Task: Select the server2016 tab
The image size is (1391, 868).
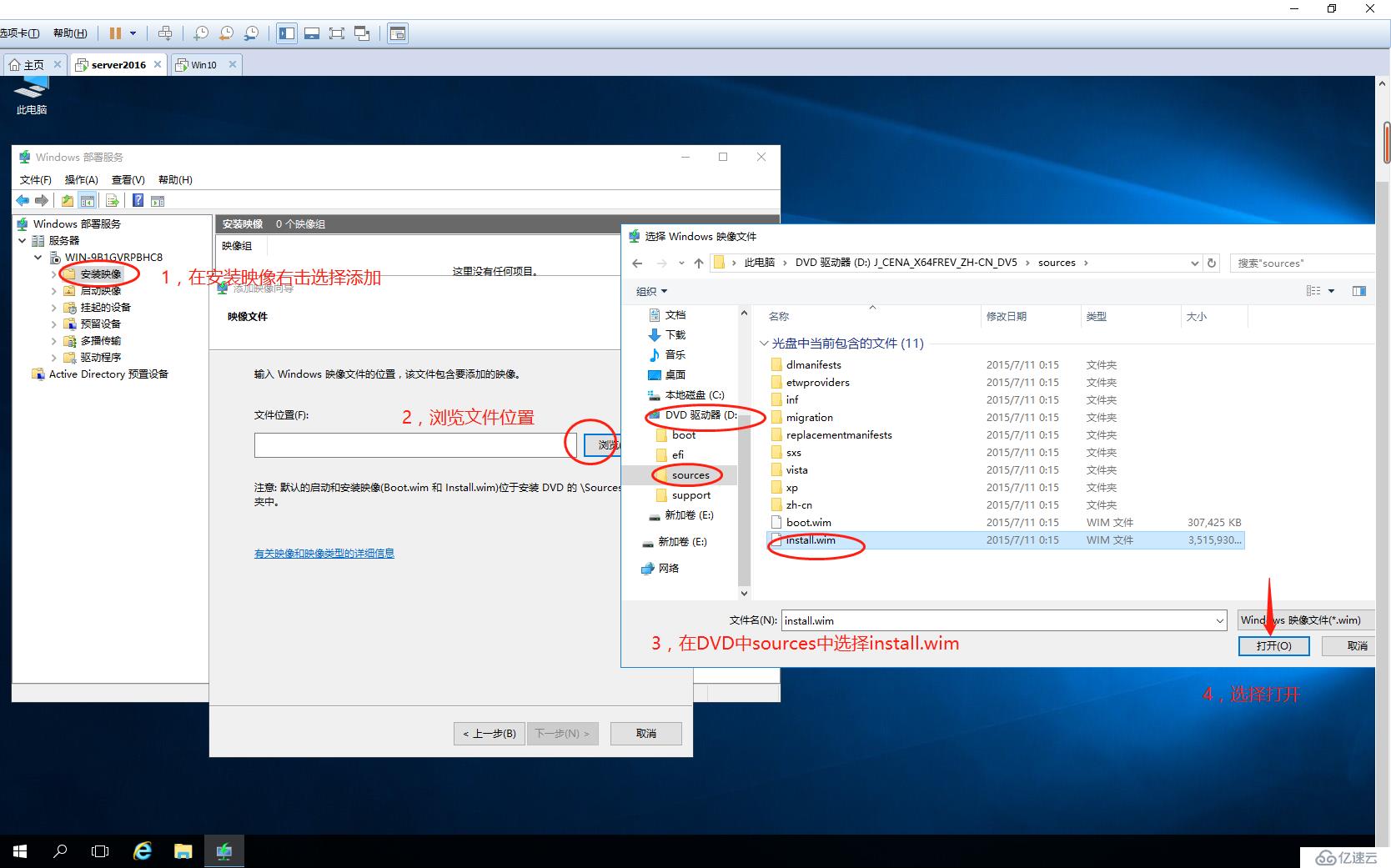Action: (118, 64)
